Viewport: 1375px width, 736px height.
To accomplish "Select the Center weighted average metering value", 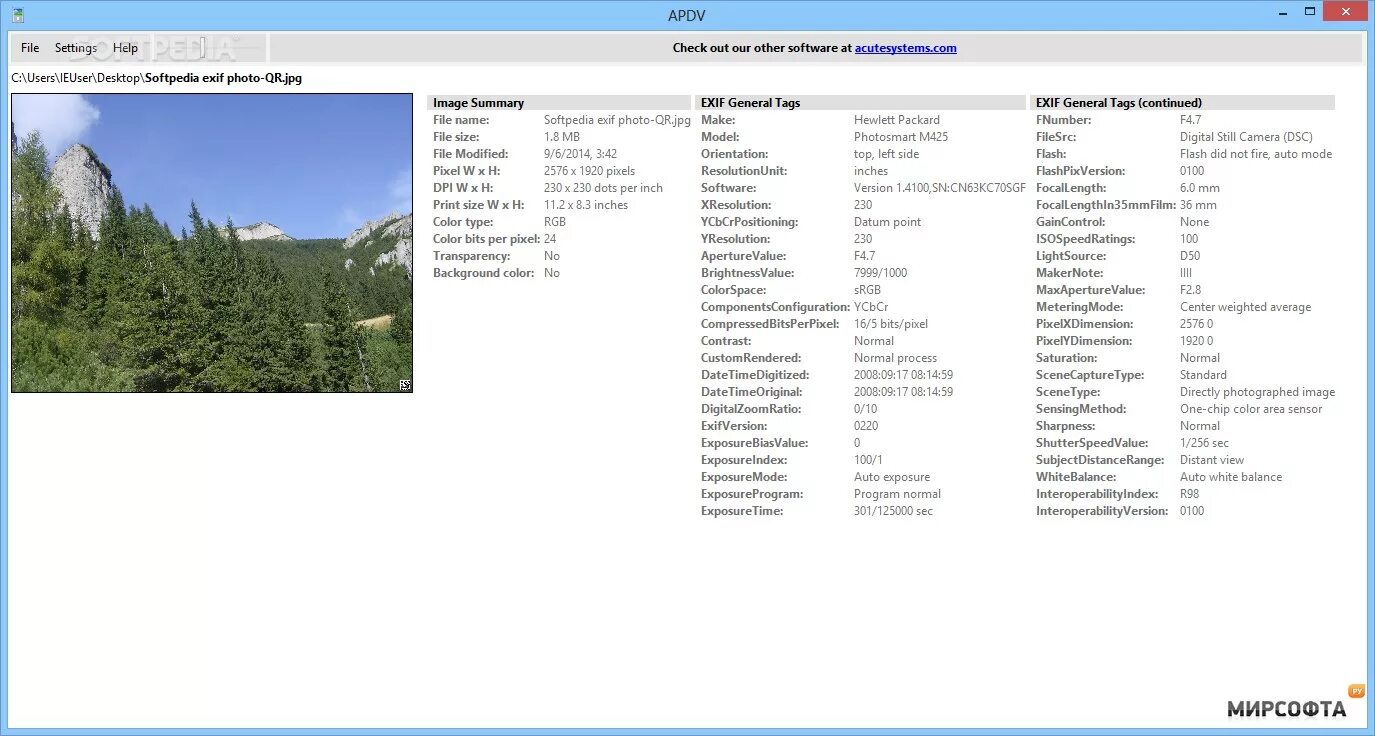I will coord(1245,307).
